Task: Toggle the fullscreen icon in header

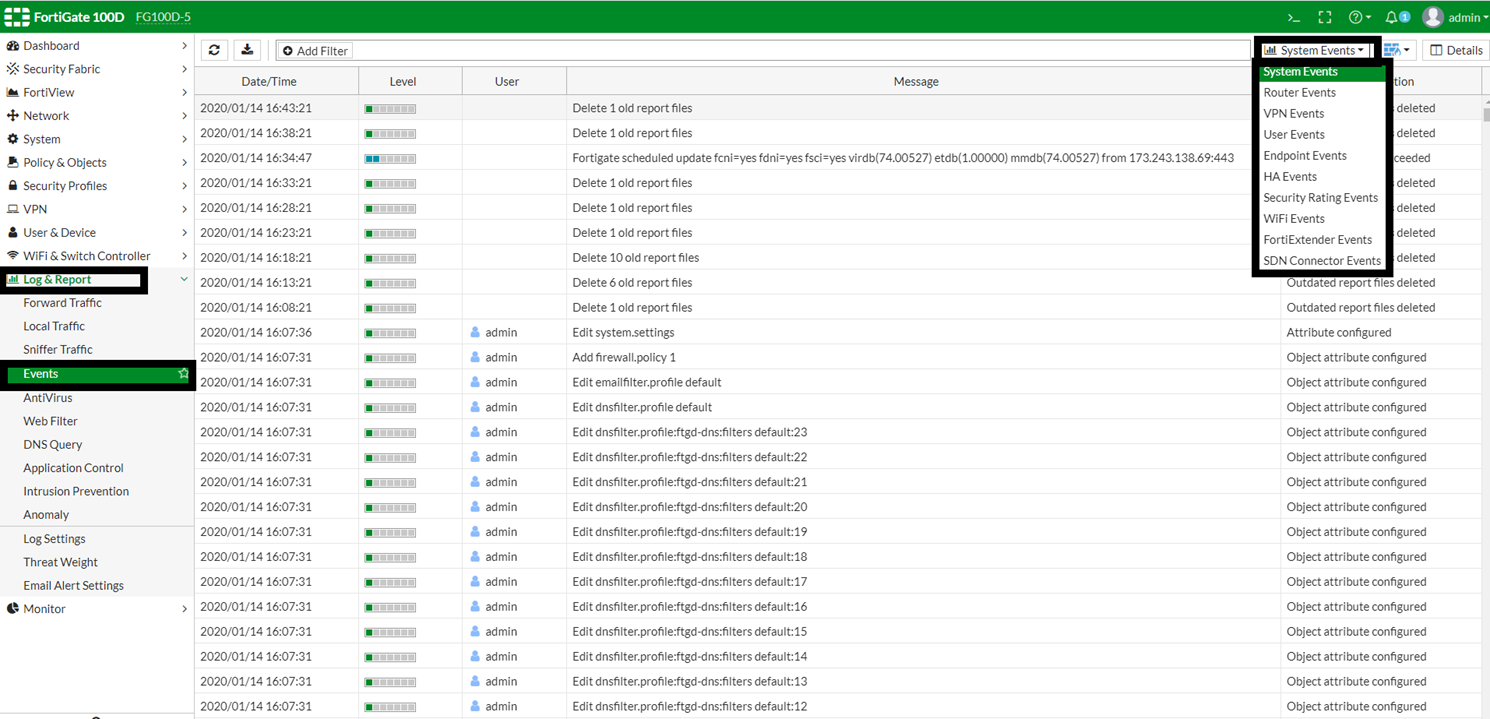Action: pos(1325,17)
